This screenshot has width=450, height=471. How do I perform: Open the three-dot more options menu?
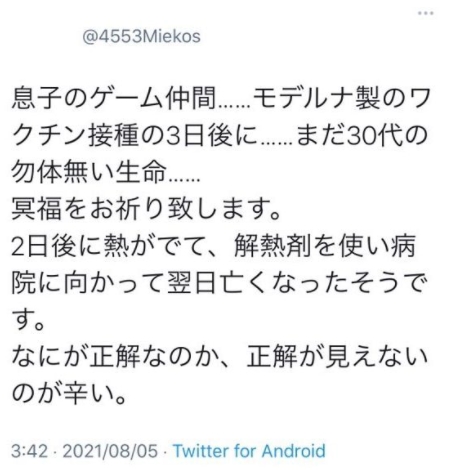426,13
